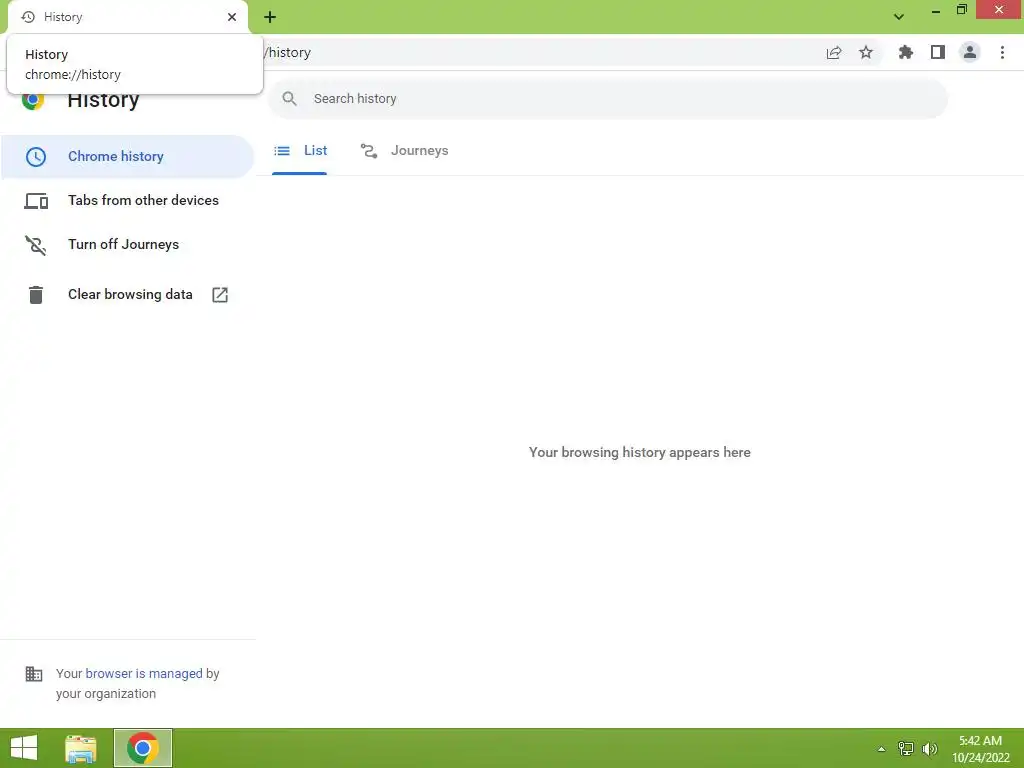Click the Journeys-off icon in sidebar
The image size is (1024, 768).
coord(36,246)
